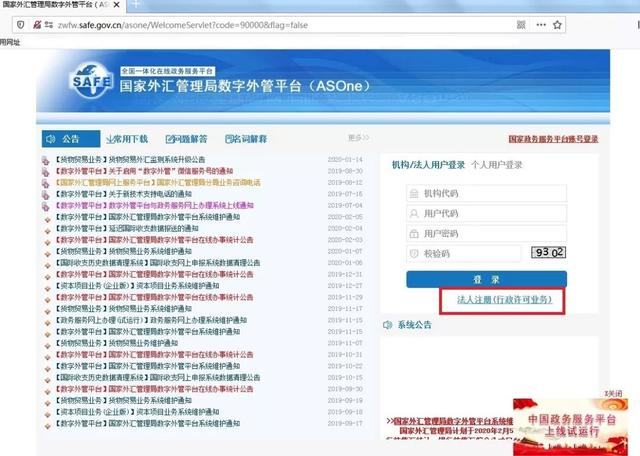Focus the 机构代码 input field
This screenshot has height=456, width=640.
(x=487, y=193)
